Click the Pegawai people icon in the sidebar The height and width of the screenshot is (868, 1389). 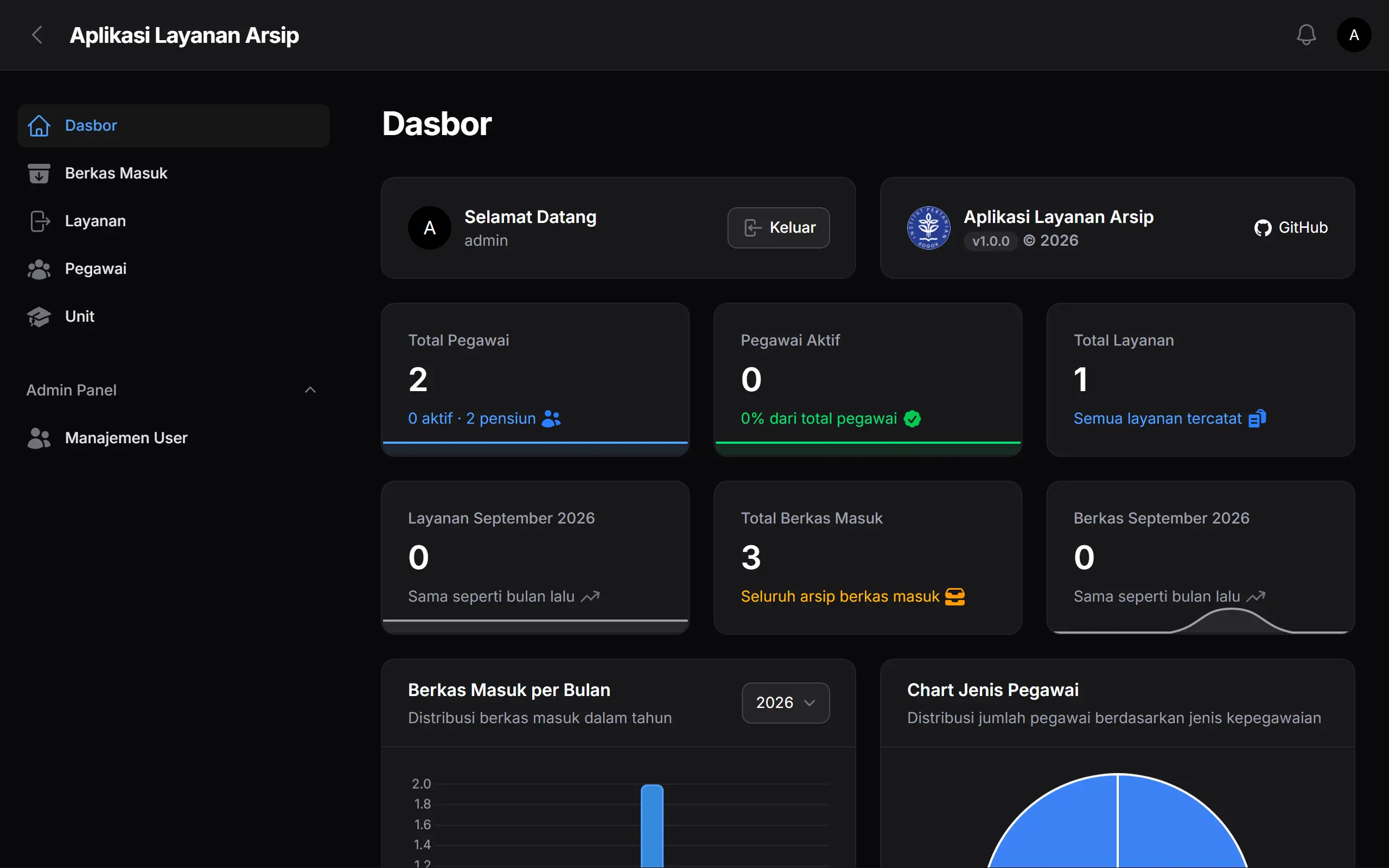[39, 269]
